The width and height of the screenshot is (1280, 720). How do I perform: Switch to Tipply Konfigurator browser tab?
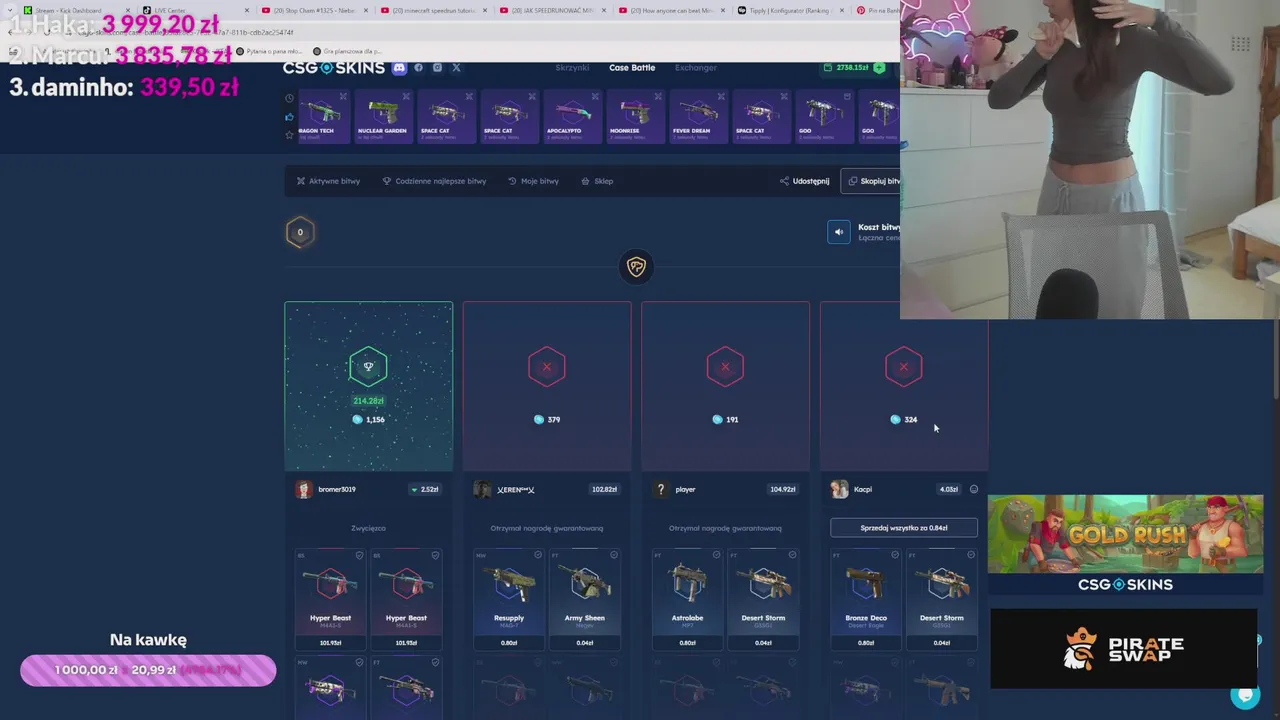click(x=790, y=10)
